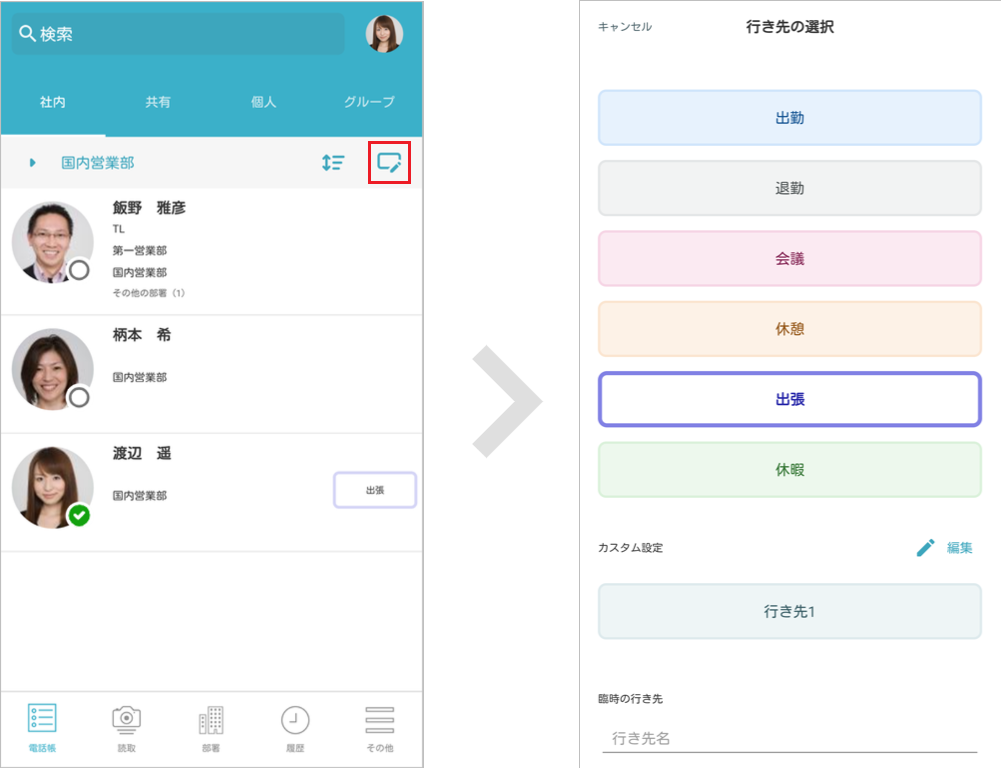1001x768 pixels.
Task: Tap the highlighted message edit icon
Action: click(x=389, y=161)
